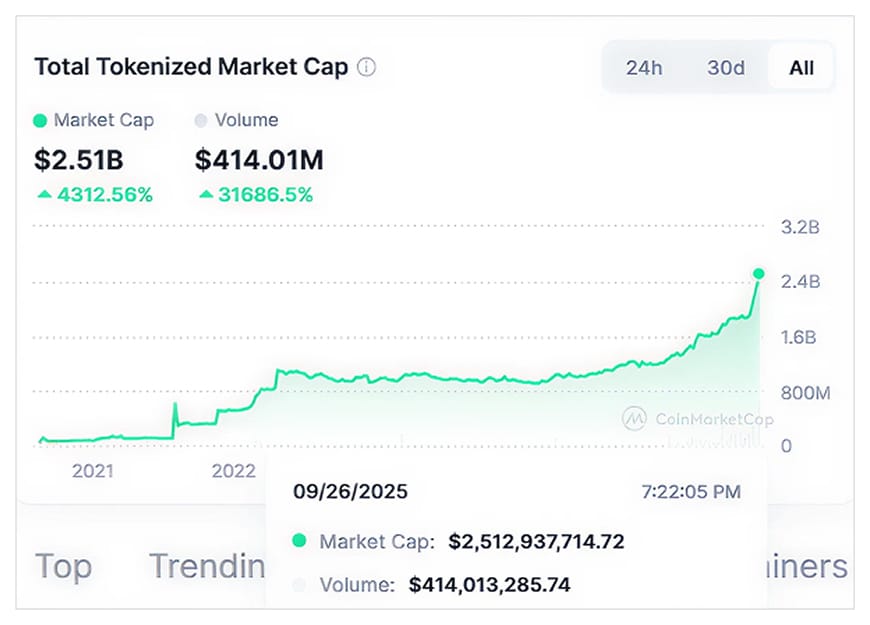Click the 2022 label on the time axis

click(233, 471)
